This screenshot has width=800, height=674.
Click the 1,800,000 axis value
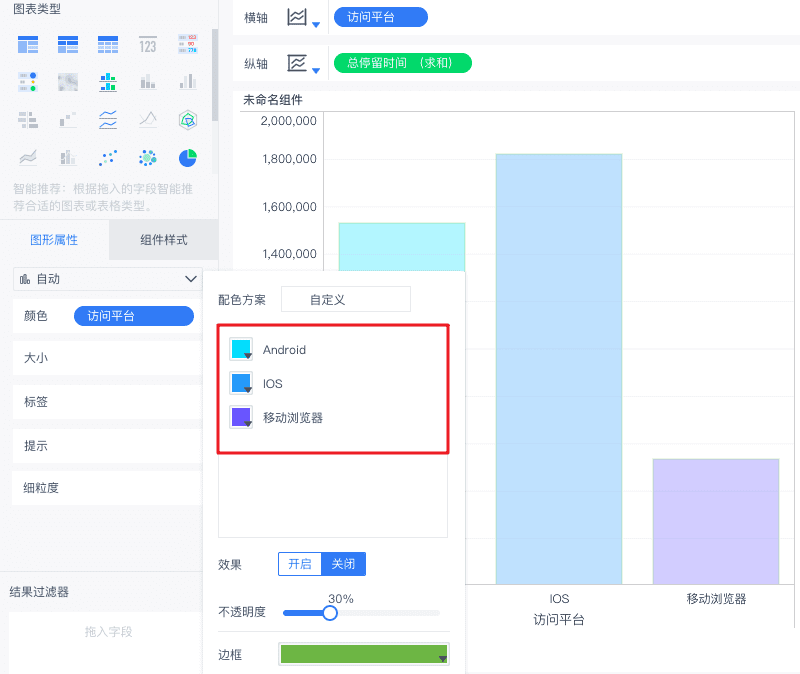tap(289, 159)
